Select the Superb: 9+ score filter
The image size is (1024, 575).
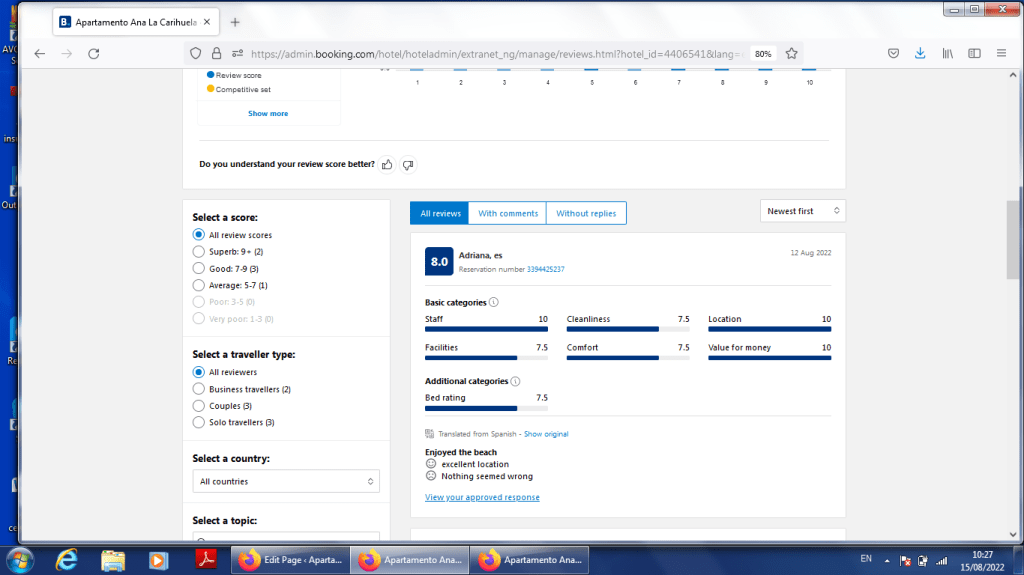(x=199, y=252)
